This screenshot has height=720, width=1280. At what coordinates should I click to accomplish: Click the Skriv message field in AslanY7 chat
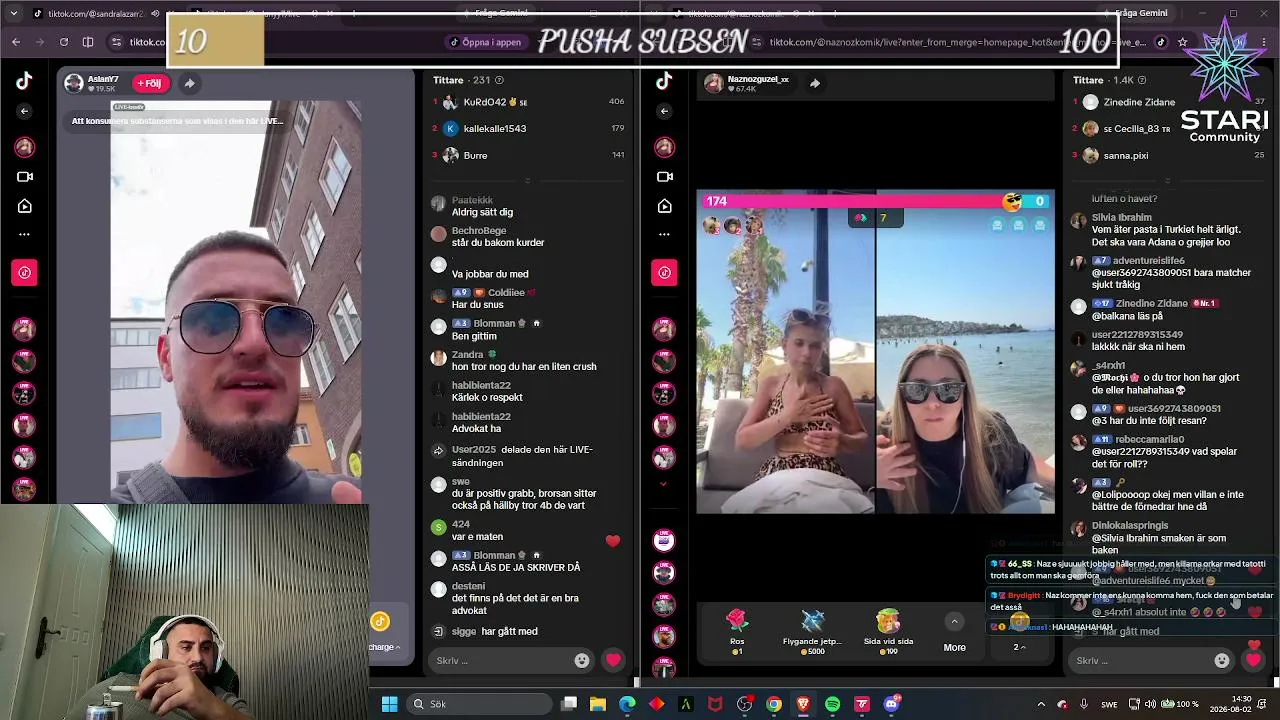point(513,660)
